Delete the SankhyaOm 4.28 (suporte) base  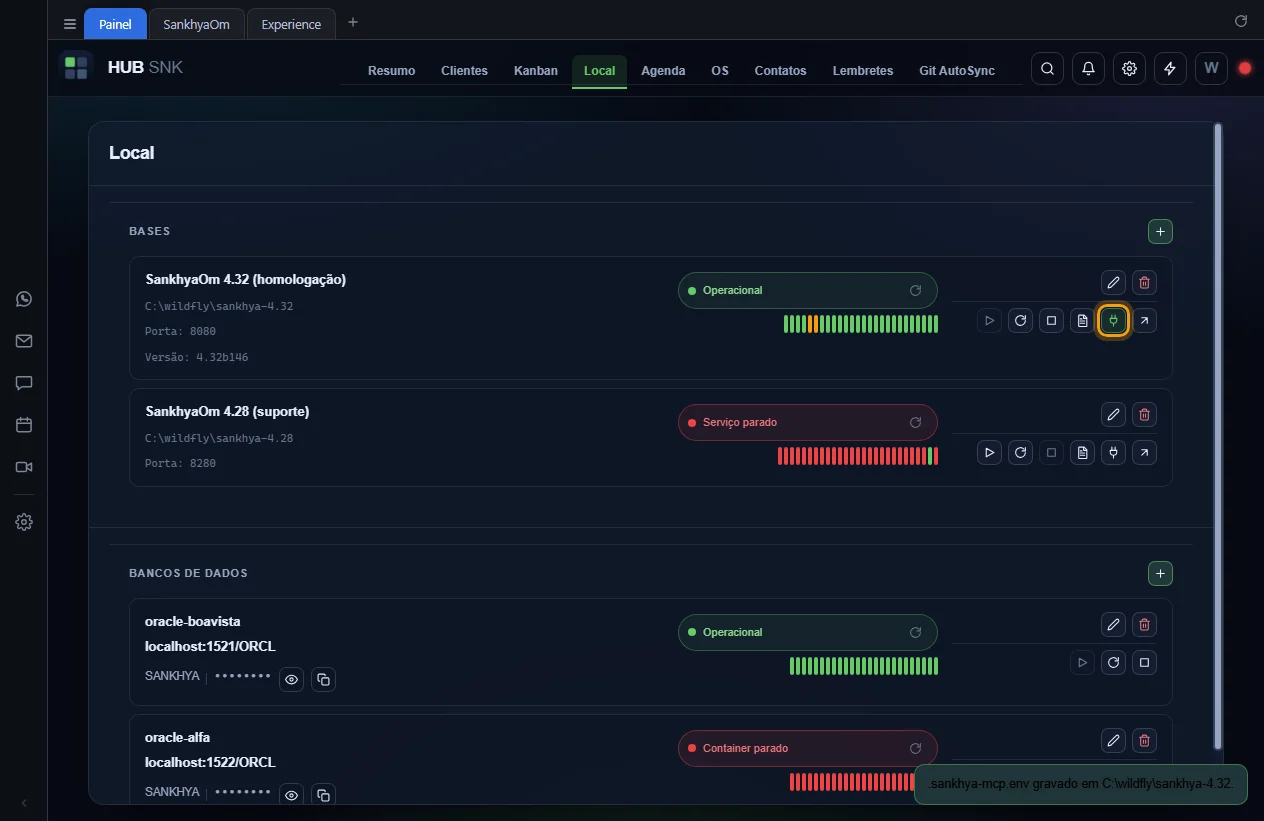(1145, 415)
